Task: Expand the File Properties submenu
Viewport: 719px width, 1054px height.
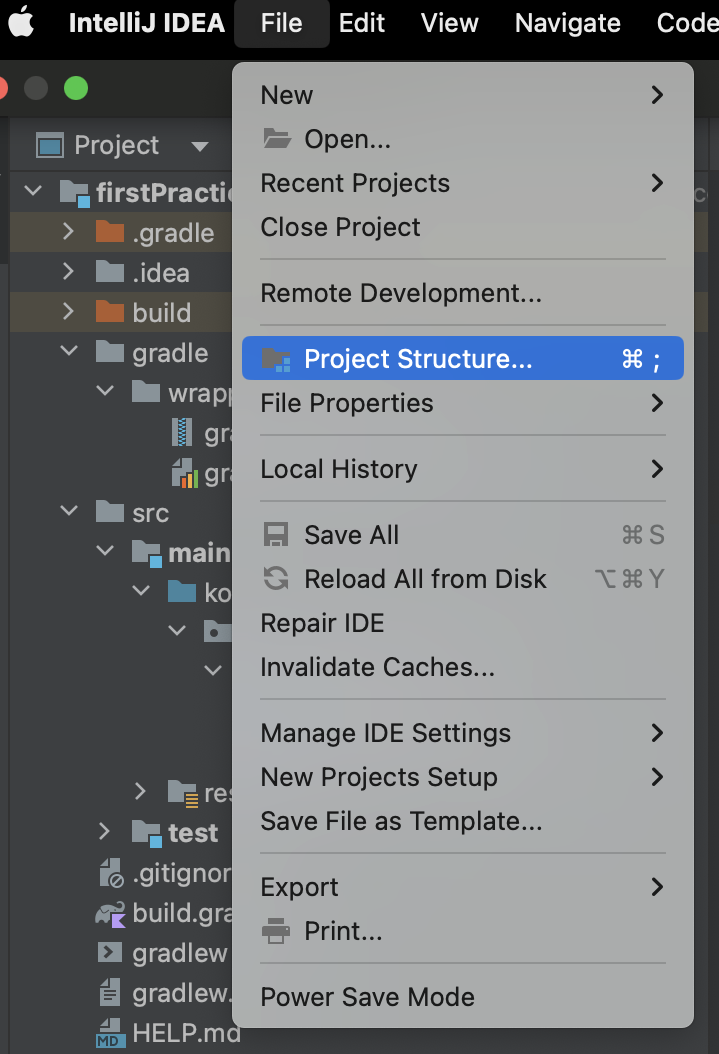Action: (x=462, y=403)
